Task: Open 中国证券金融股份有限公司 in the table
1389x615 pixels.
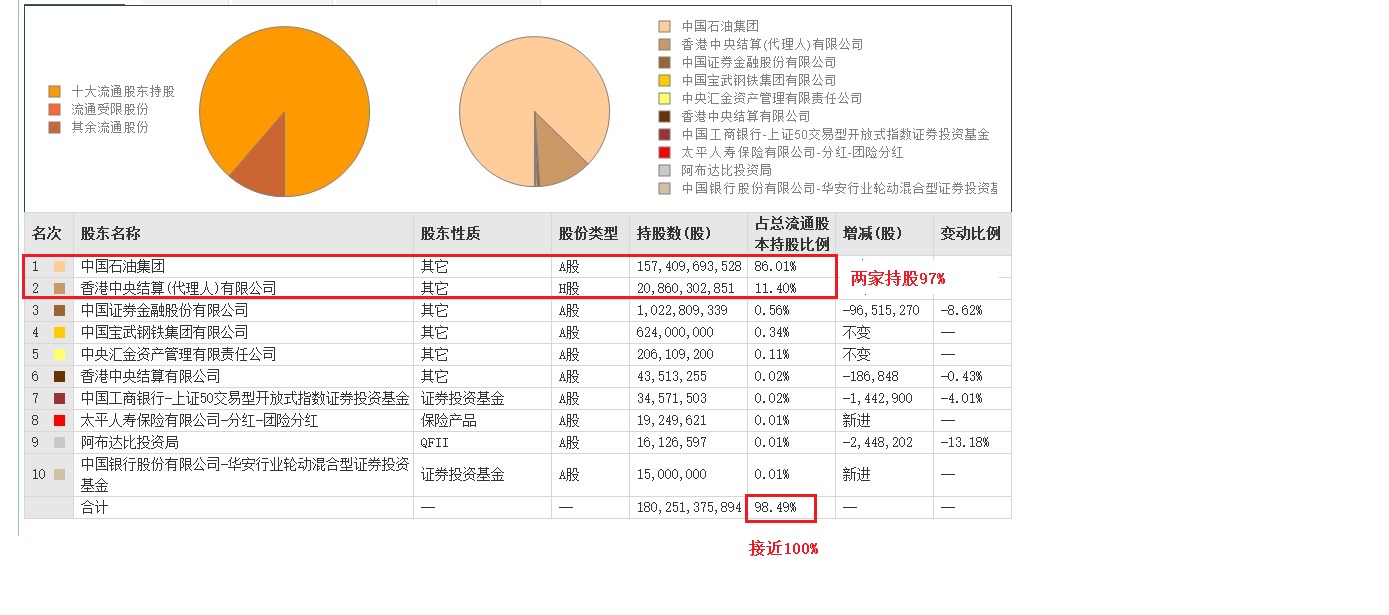Action: (165, 310)
